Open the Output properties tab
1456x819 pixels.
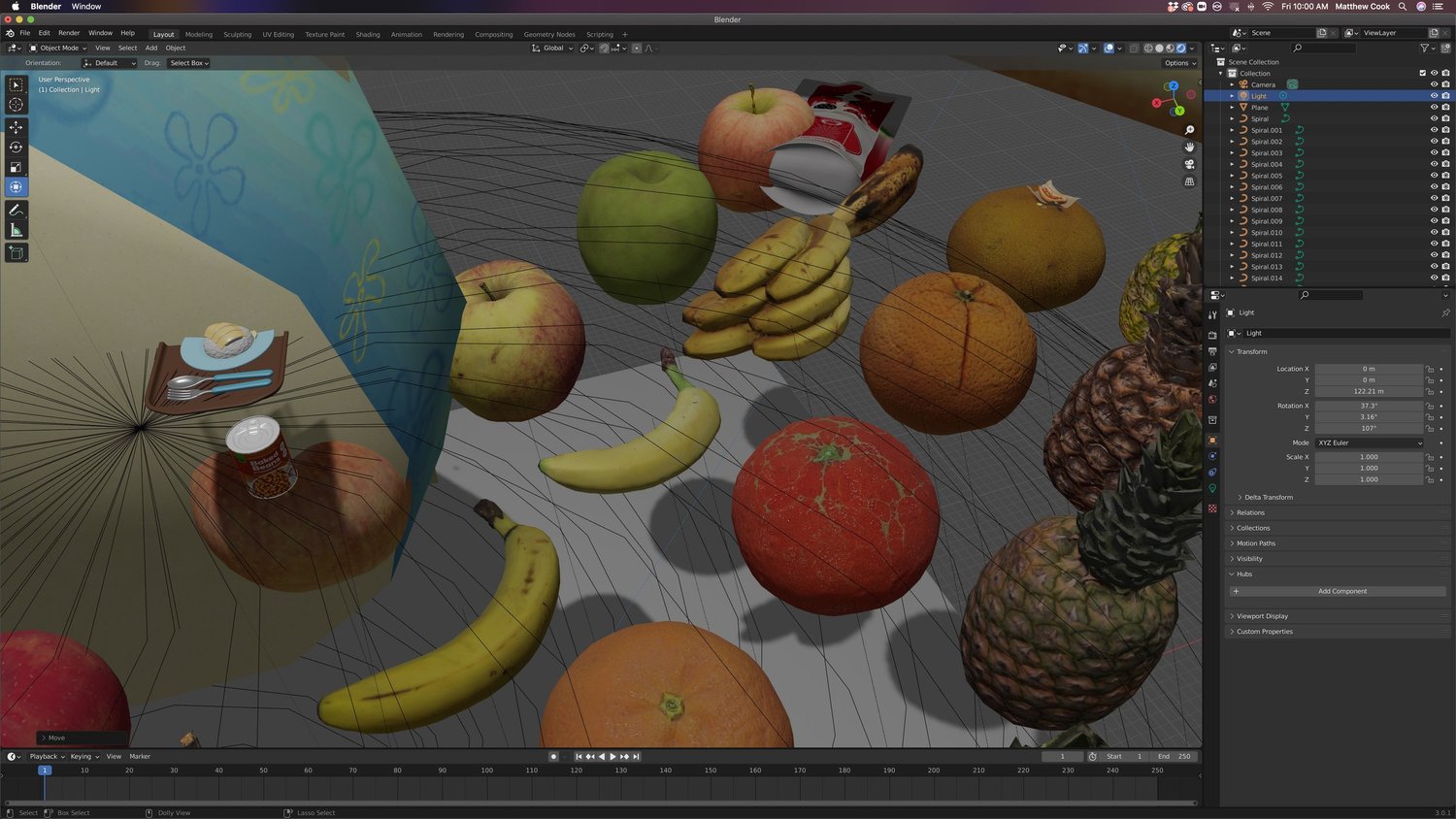[x=1212, y=351]
